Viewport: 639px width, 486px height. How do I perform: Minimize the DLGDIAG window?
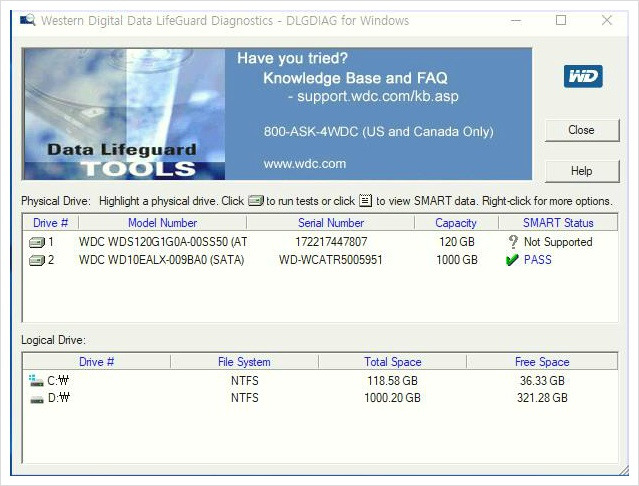(516, 20)
